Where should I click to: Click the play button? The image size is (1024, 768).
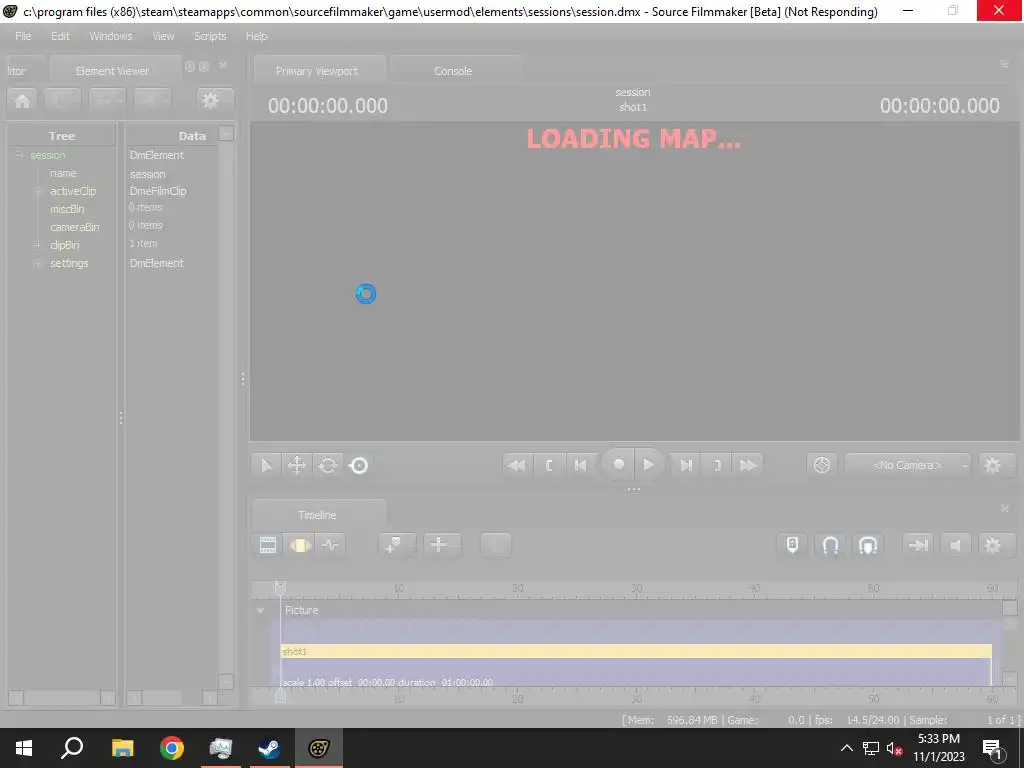tap(648, 464)
